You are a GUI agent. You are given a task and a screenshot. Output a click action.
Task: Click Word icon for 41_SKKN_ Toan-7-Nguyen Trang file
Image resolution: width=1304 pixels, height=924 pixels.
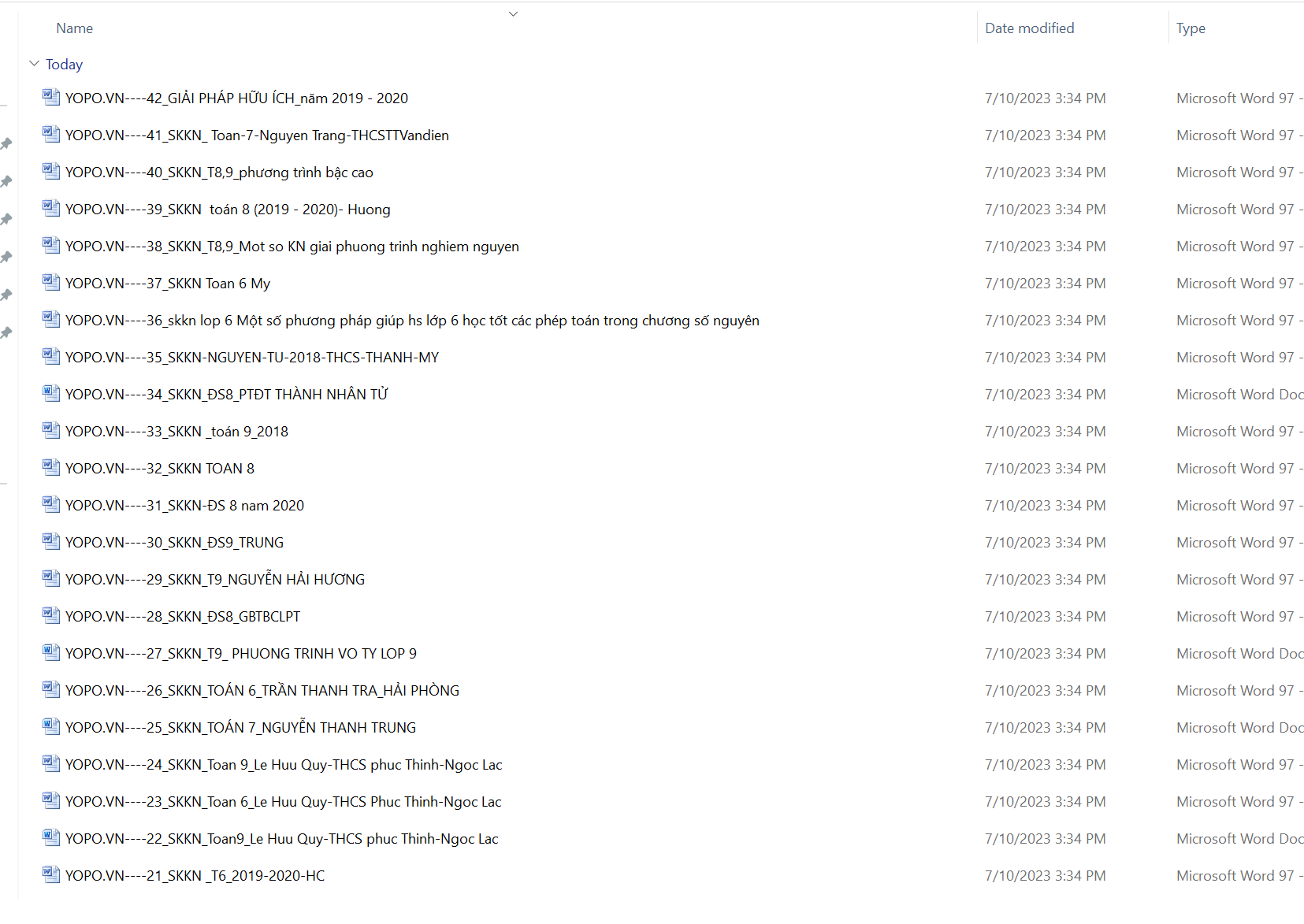(x=51, y=135)
